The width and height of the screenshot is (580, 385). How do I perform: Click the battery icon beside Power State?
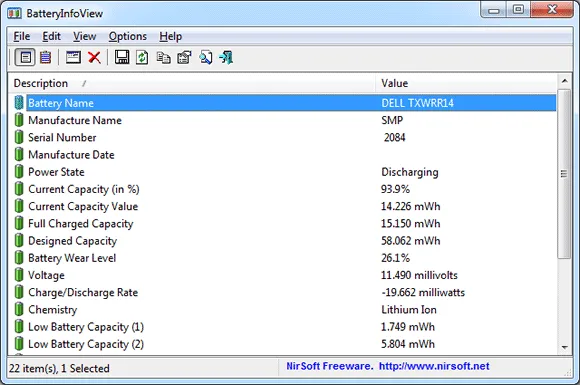[x=19, y=172]
